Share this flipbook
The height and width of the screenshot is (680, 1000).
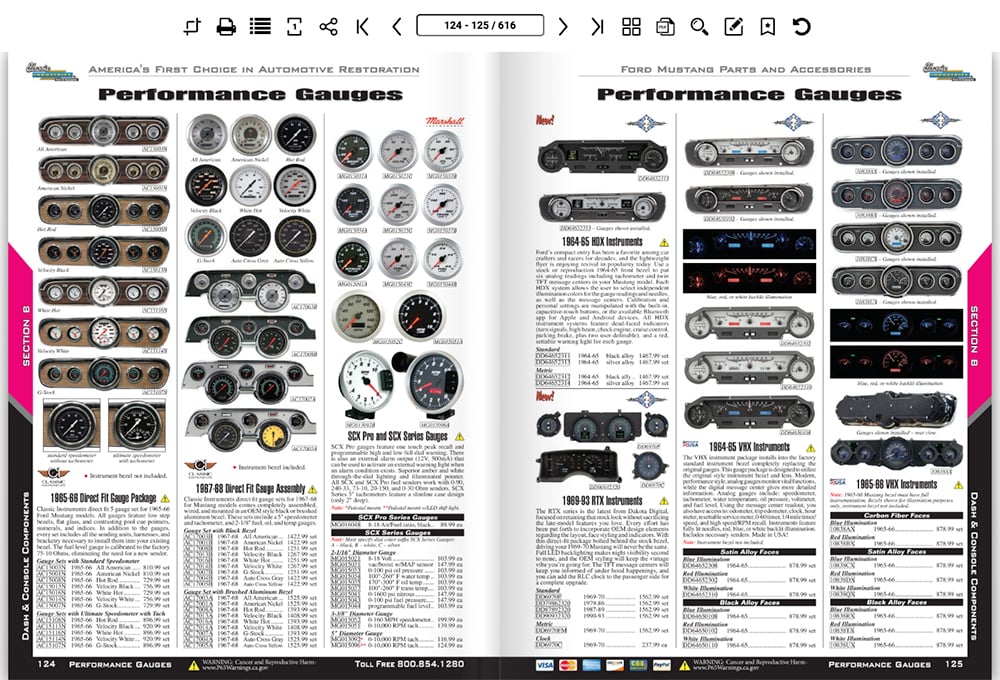click(x=328, y=26)
